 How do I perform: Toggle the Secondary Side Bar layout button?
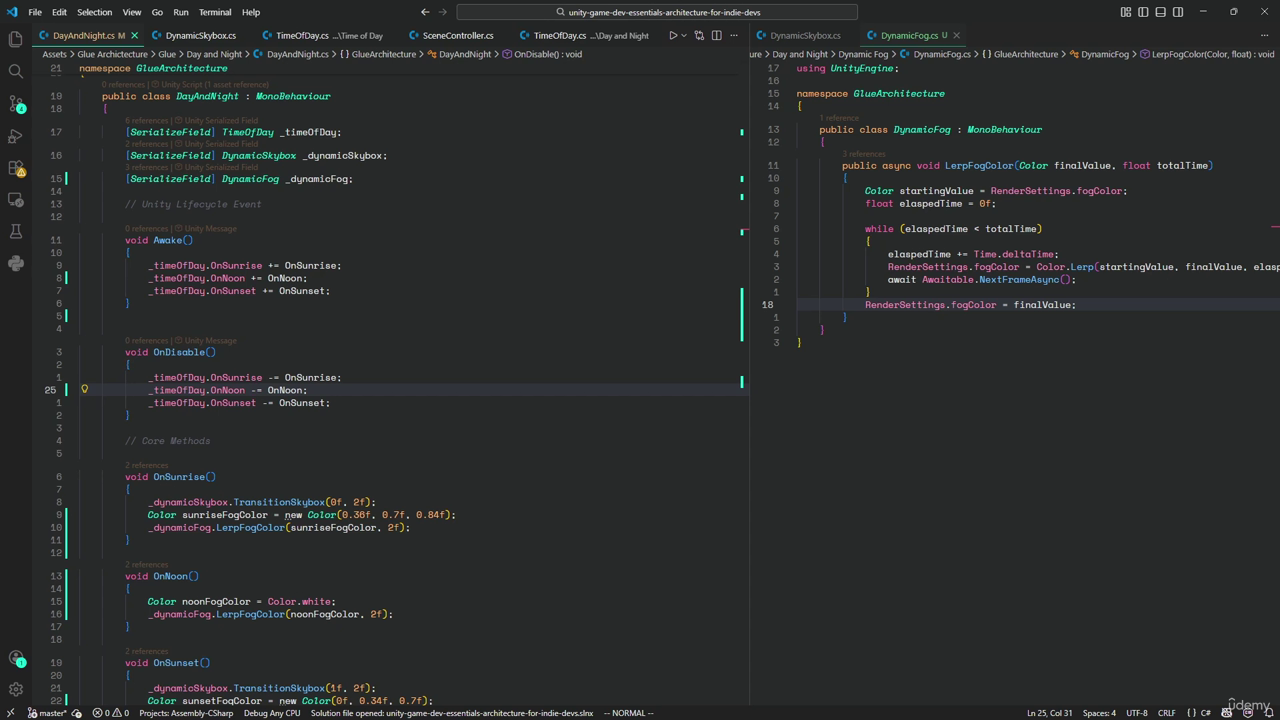click(x=1178, y=12)
